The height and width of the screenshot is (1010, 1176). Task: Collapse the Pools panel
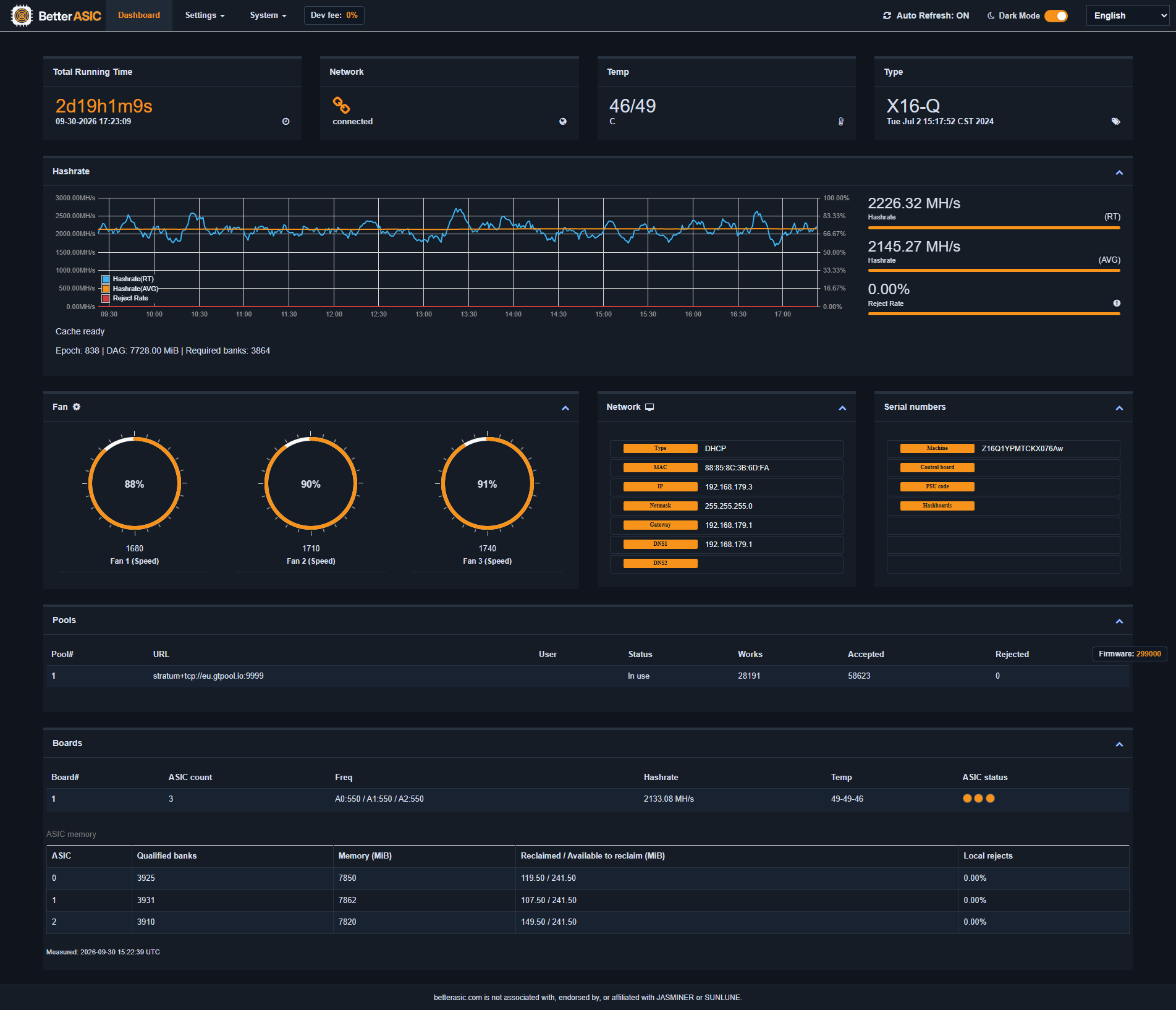[x=1119, y=621]
